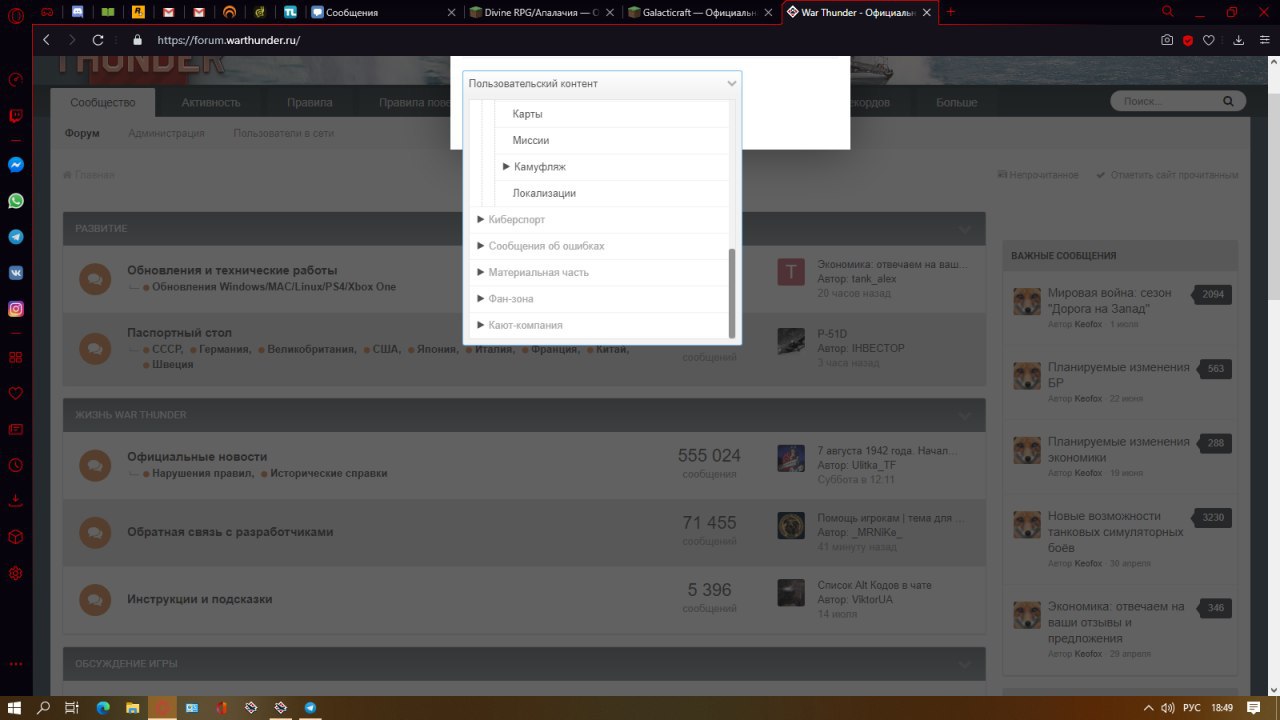Click the address bar URL

229,40
